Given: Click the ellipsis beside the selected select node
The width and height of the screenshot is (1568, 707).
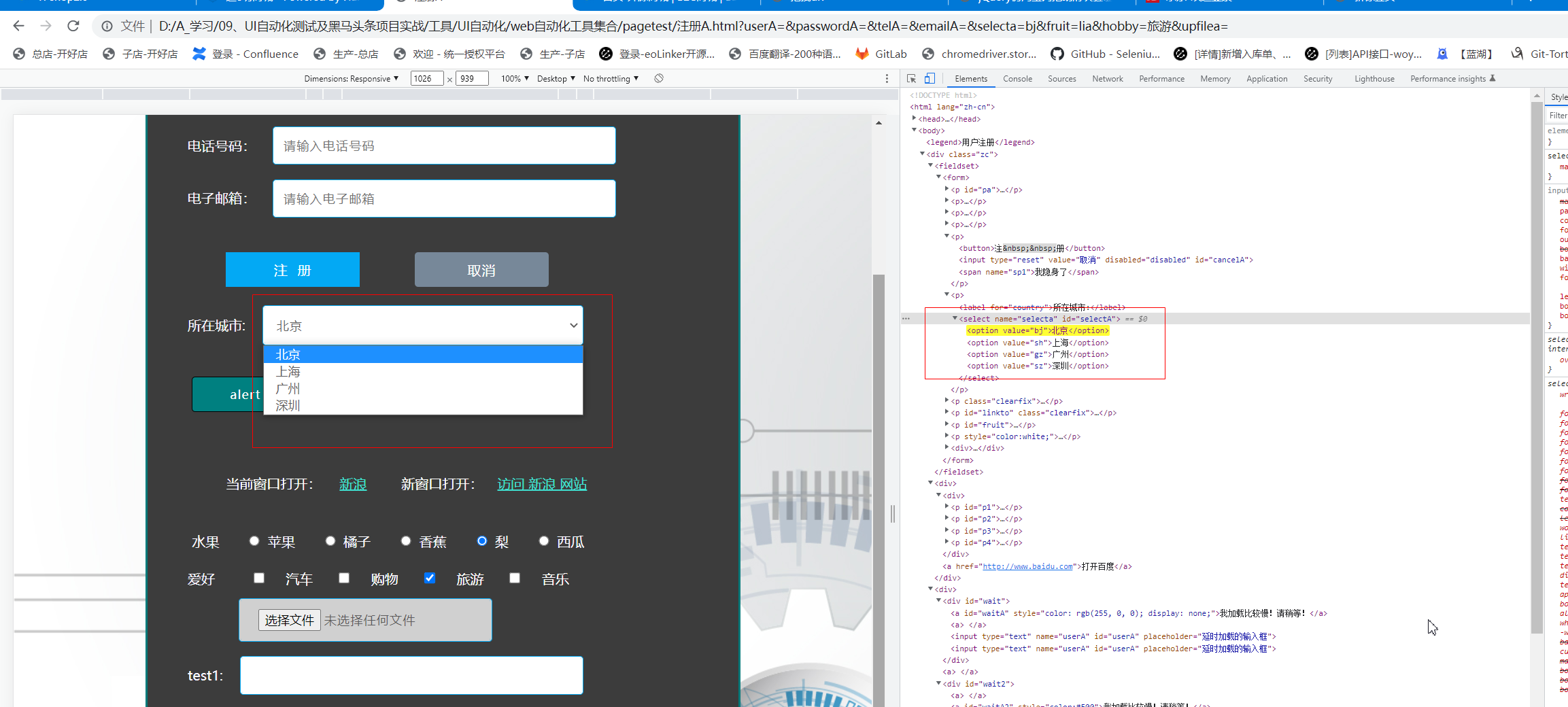Looking at the screenshot, I should pos(906,319).
